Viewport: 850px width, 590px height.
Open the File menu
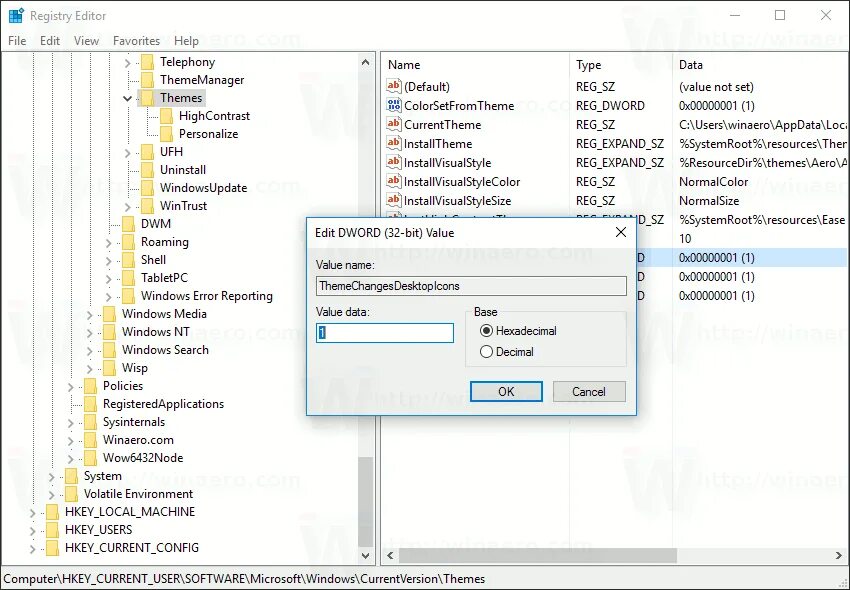(17, 41)
